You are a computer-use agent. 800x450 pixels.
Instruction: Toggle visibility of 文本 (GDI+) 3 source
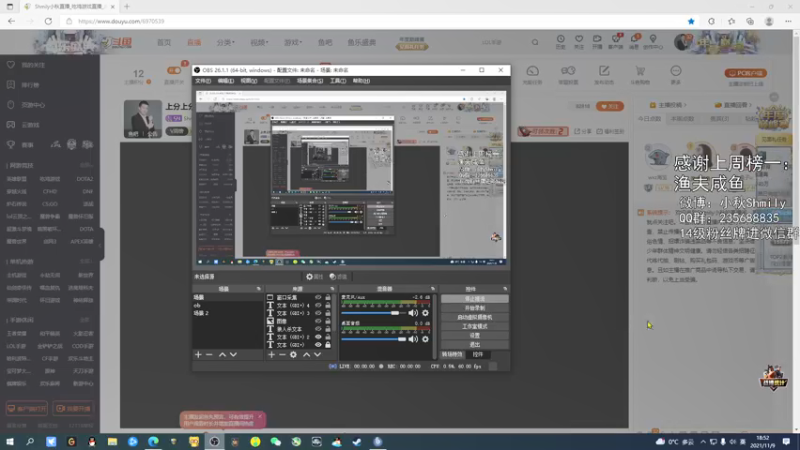pyautogui.click(x=318, y=313)
